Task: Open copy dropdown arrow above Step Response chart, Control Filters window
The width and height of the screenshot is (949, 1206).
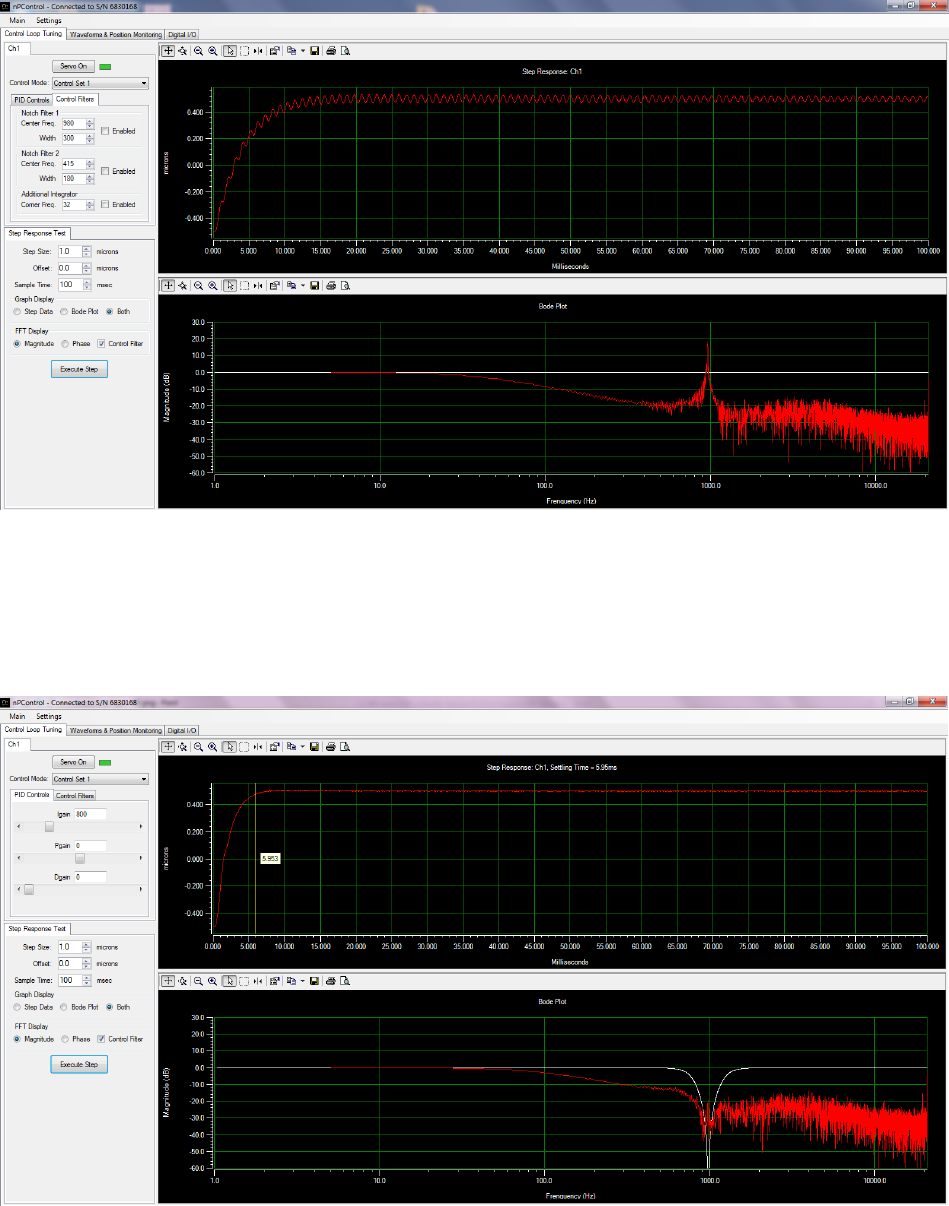Action: (x=303, y=50)
